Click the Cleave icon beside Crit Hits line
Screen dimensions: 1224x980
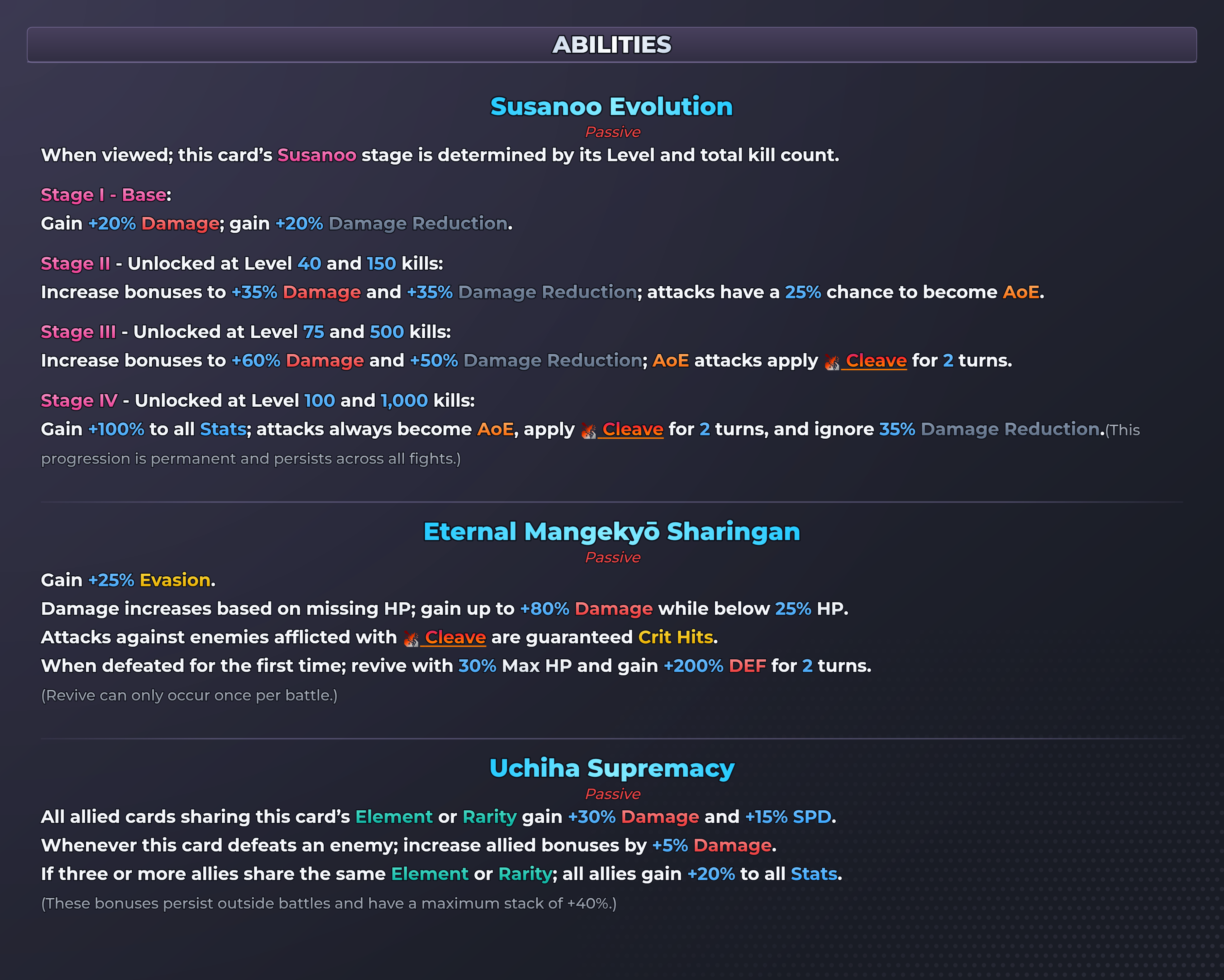[411, 638]
